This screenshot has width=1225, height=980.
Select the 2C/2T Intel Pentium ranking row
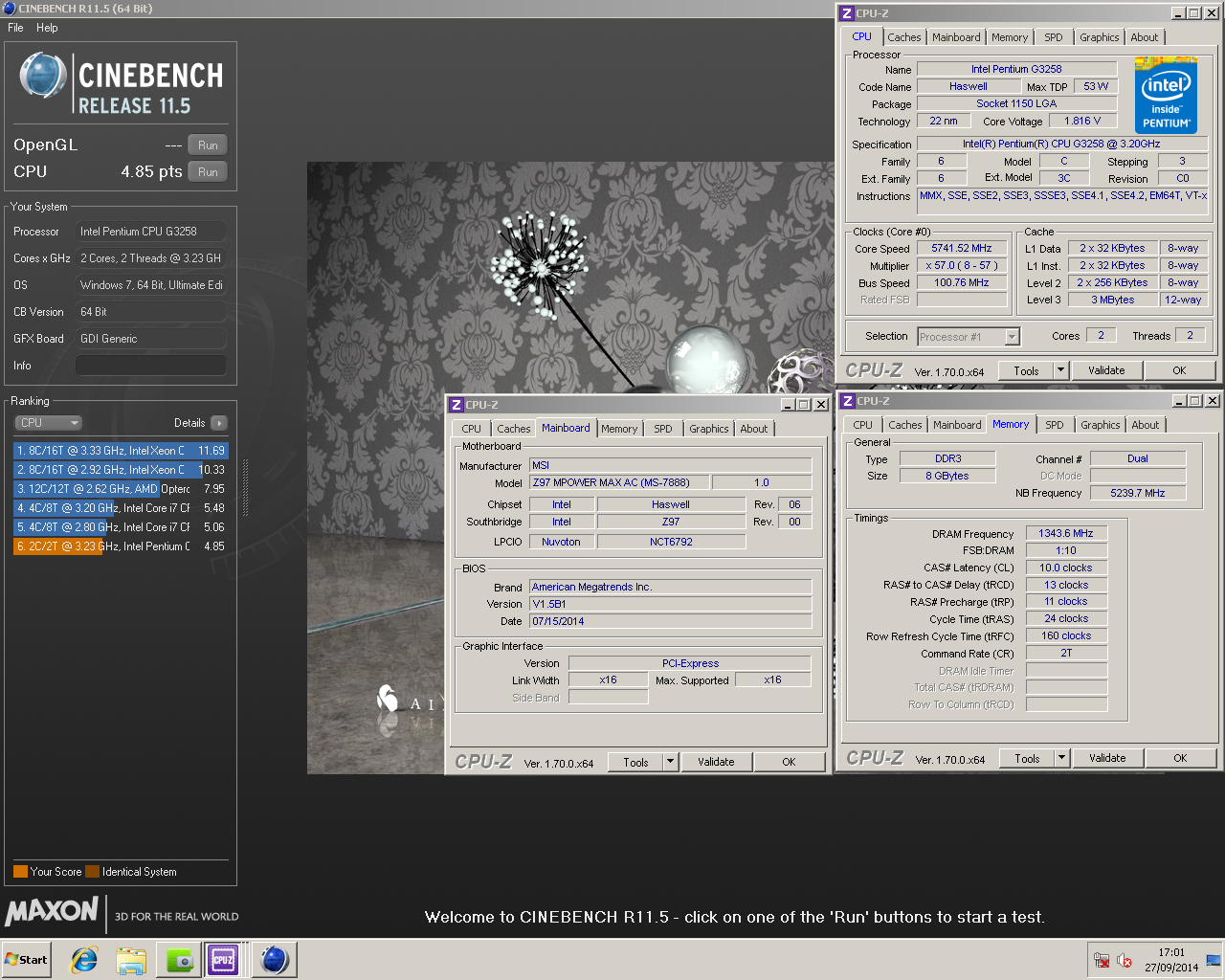(x=121, y=546)
